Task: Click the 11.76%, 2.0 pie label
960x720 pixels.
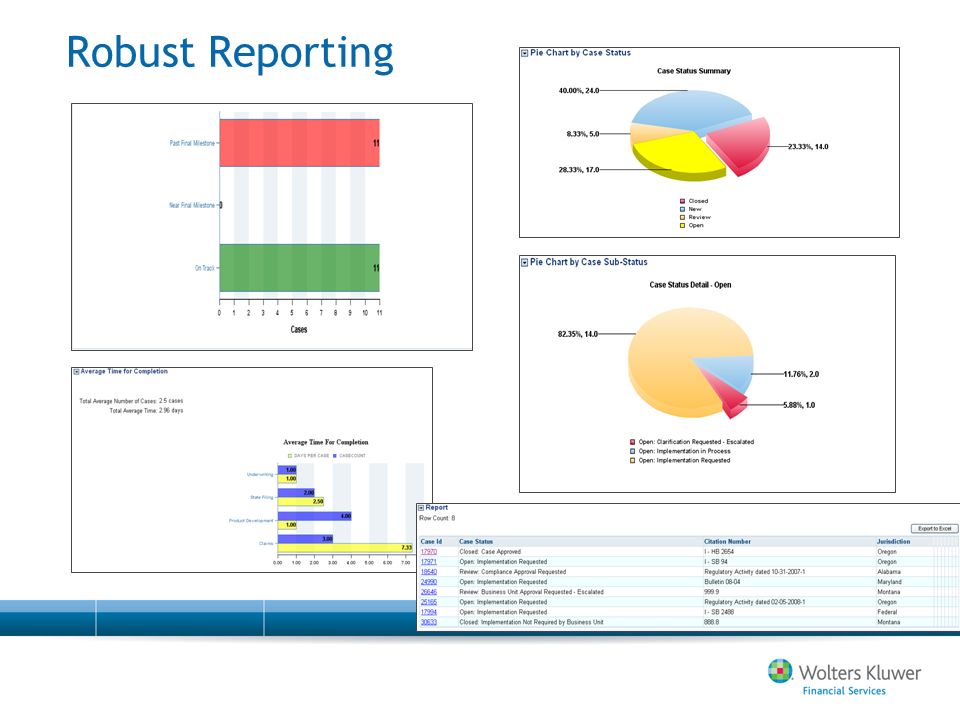Action: pyautogui.click(x=801, y=374)
